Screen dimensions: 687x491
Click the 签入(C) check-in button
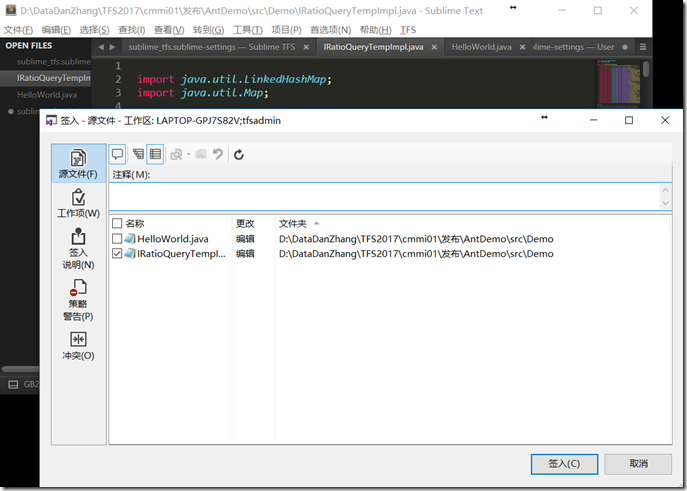point(564,464)
